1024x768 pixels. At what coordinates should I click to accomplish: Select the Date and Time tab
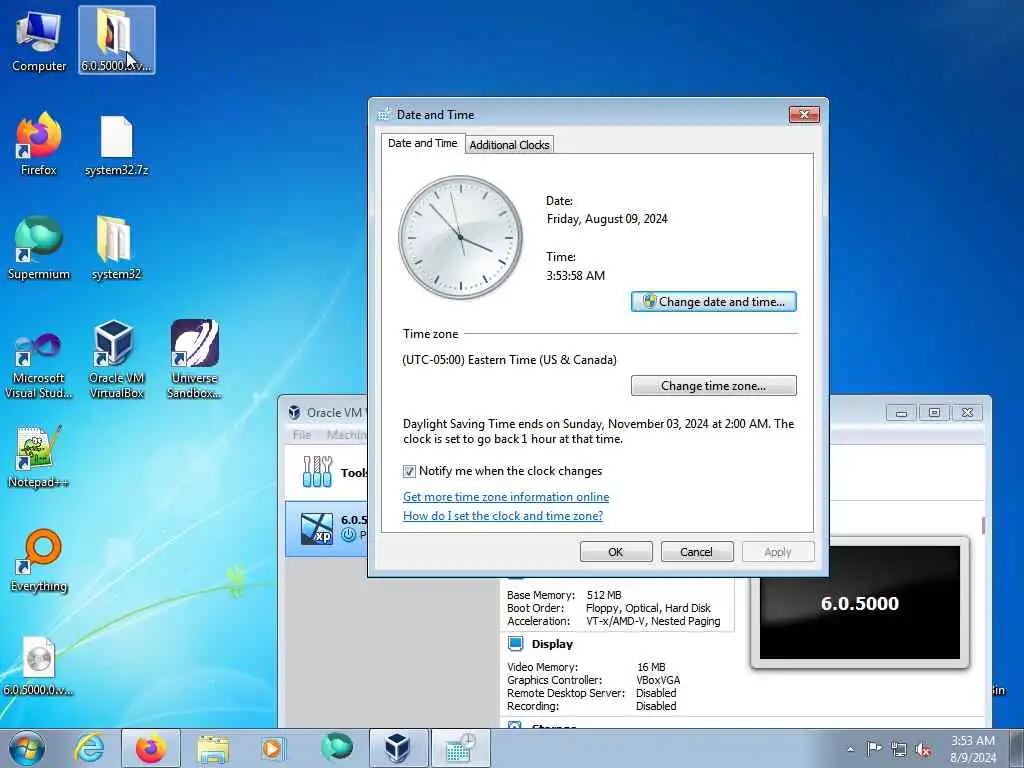[423, 143]
